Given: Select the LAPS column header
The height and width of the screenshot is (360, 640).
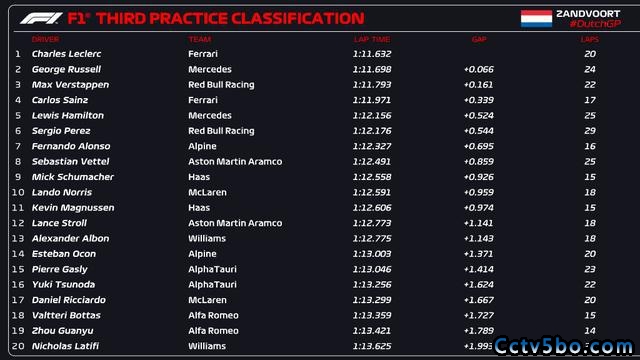Looking at the screenshot, I should pyautogui.click(x=590, y=39).
